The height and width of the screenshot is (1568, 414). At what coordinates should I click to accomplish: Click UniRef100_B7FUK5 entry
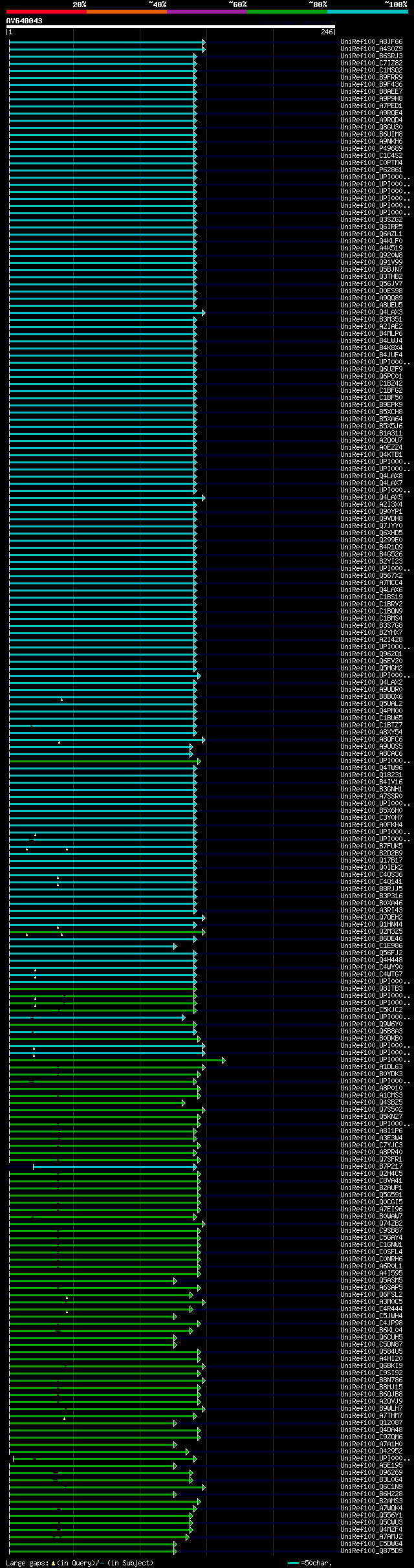coord(371,846)
